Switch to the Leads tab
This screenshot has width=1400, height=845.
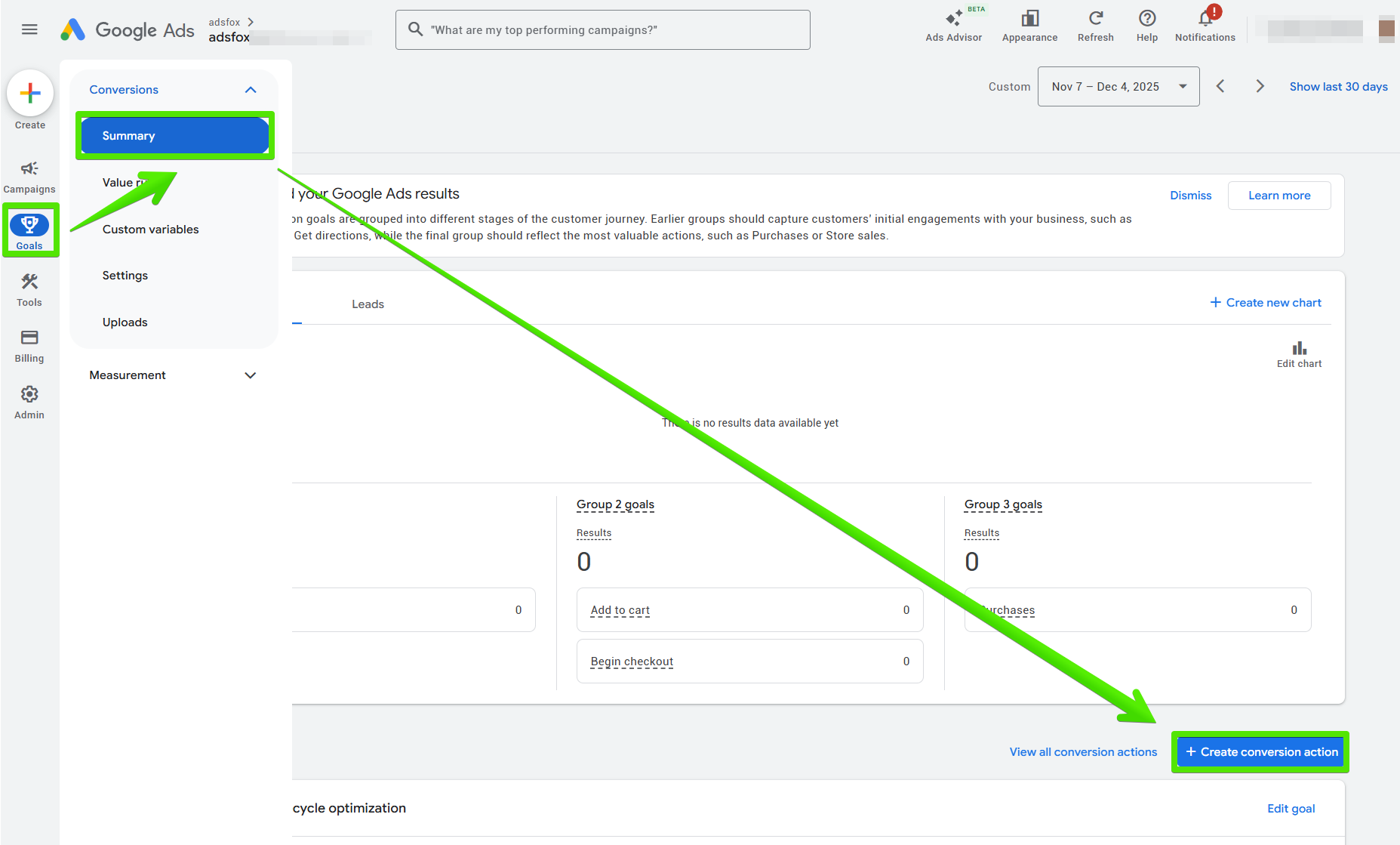[368, 304]
